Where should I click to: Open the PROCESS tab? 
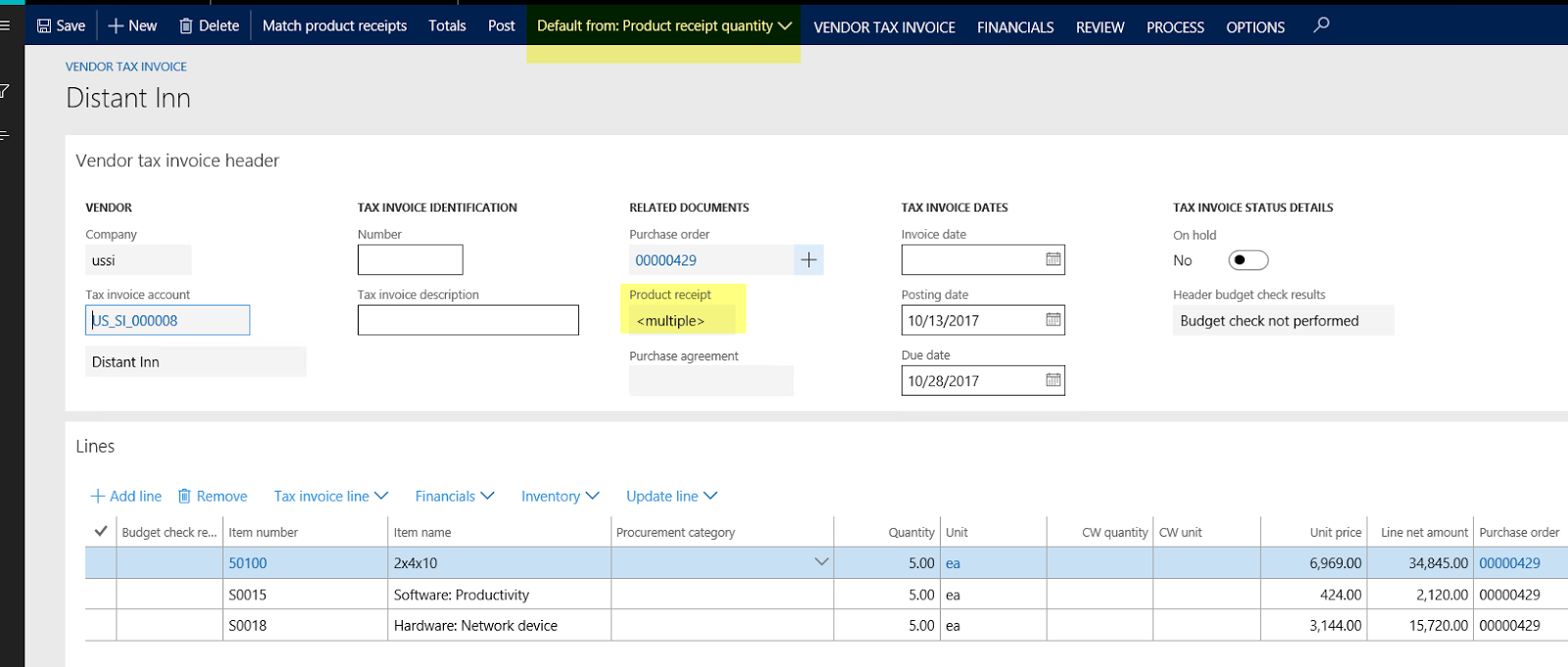coord(1175,27)
